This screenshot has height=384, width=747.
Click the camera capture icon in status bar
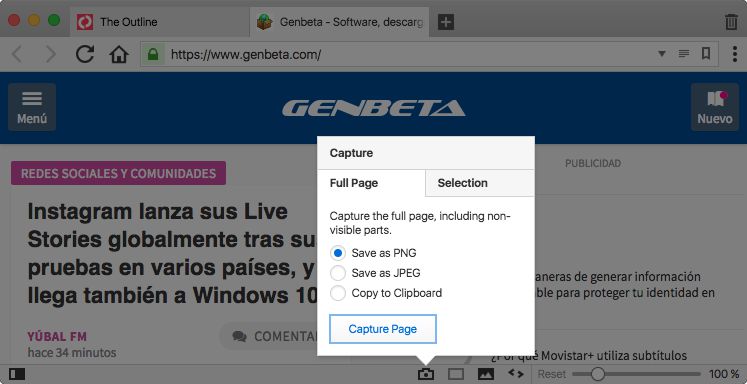(425, 374)
